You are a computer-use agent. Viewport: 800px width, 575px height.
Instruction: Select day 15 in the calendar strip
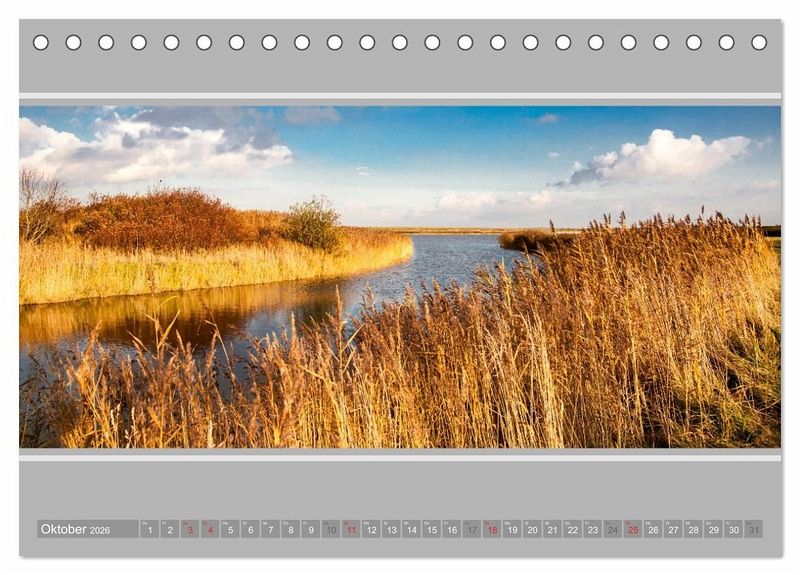pos(432,529)
